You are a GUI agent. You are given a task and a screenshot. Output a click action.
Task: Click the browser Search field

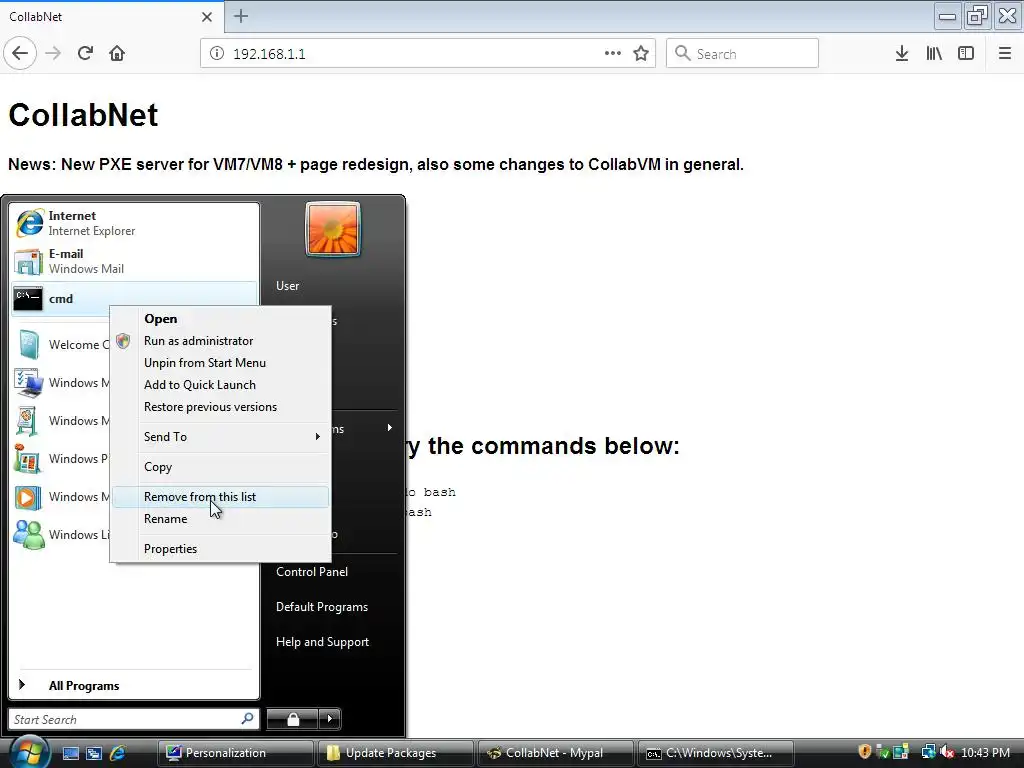[742, 54]
